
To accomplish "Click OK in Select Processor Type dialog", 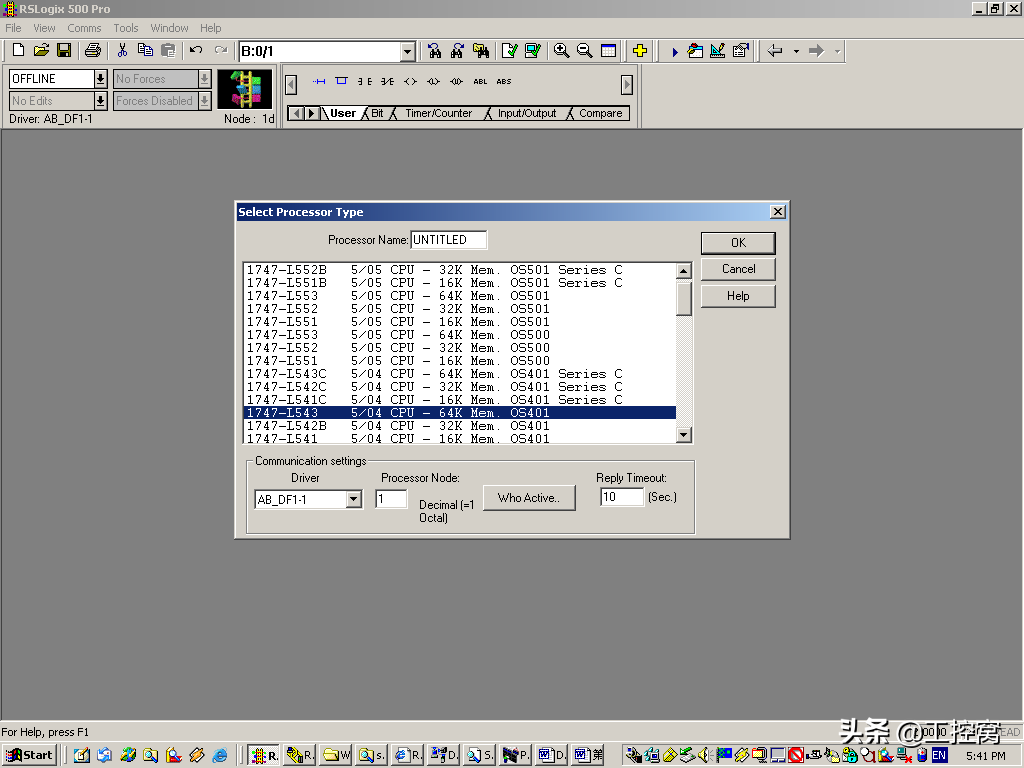I will coord(738,243).
